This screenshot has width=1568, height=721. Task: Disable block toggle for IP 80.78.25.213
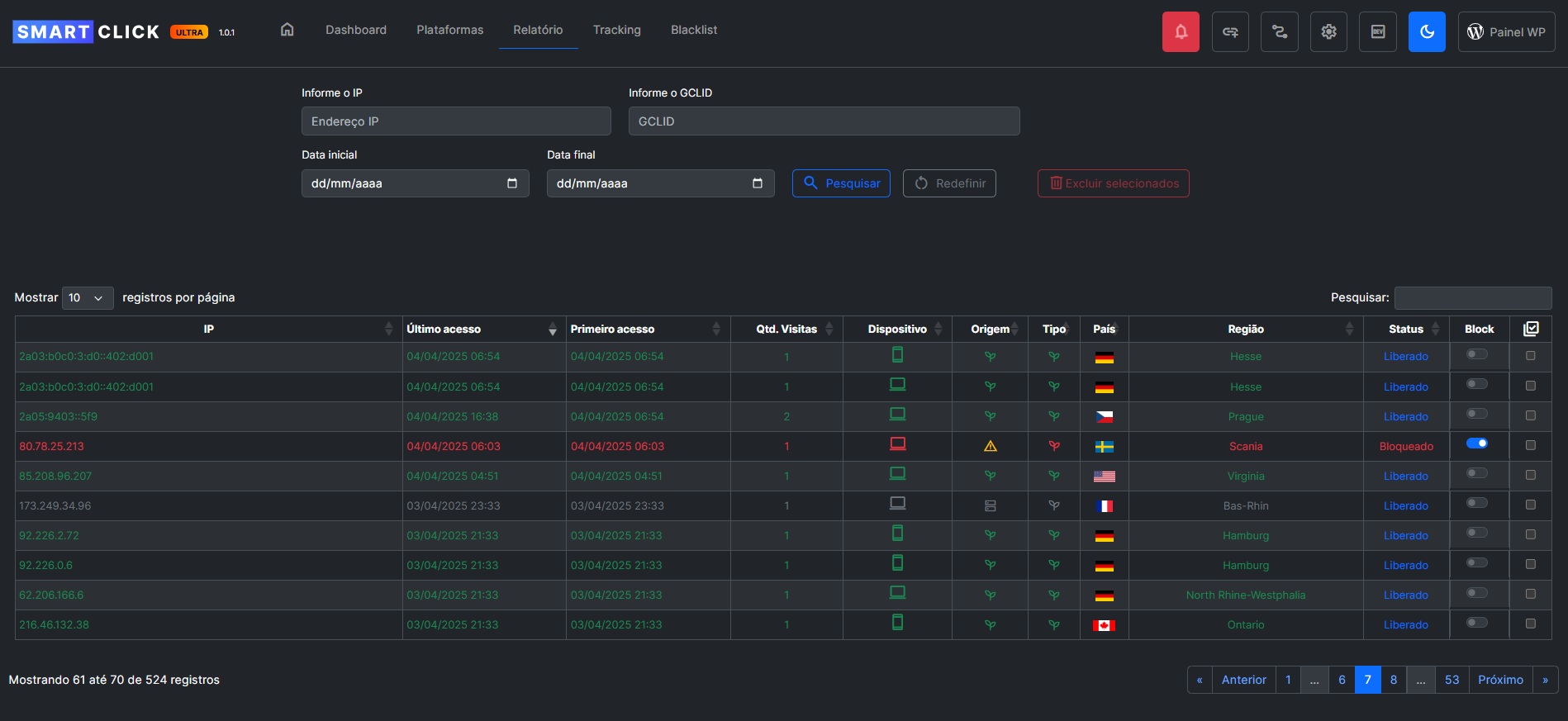pos(1476,444)
